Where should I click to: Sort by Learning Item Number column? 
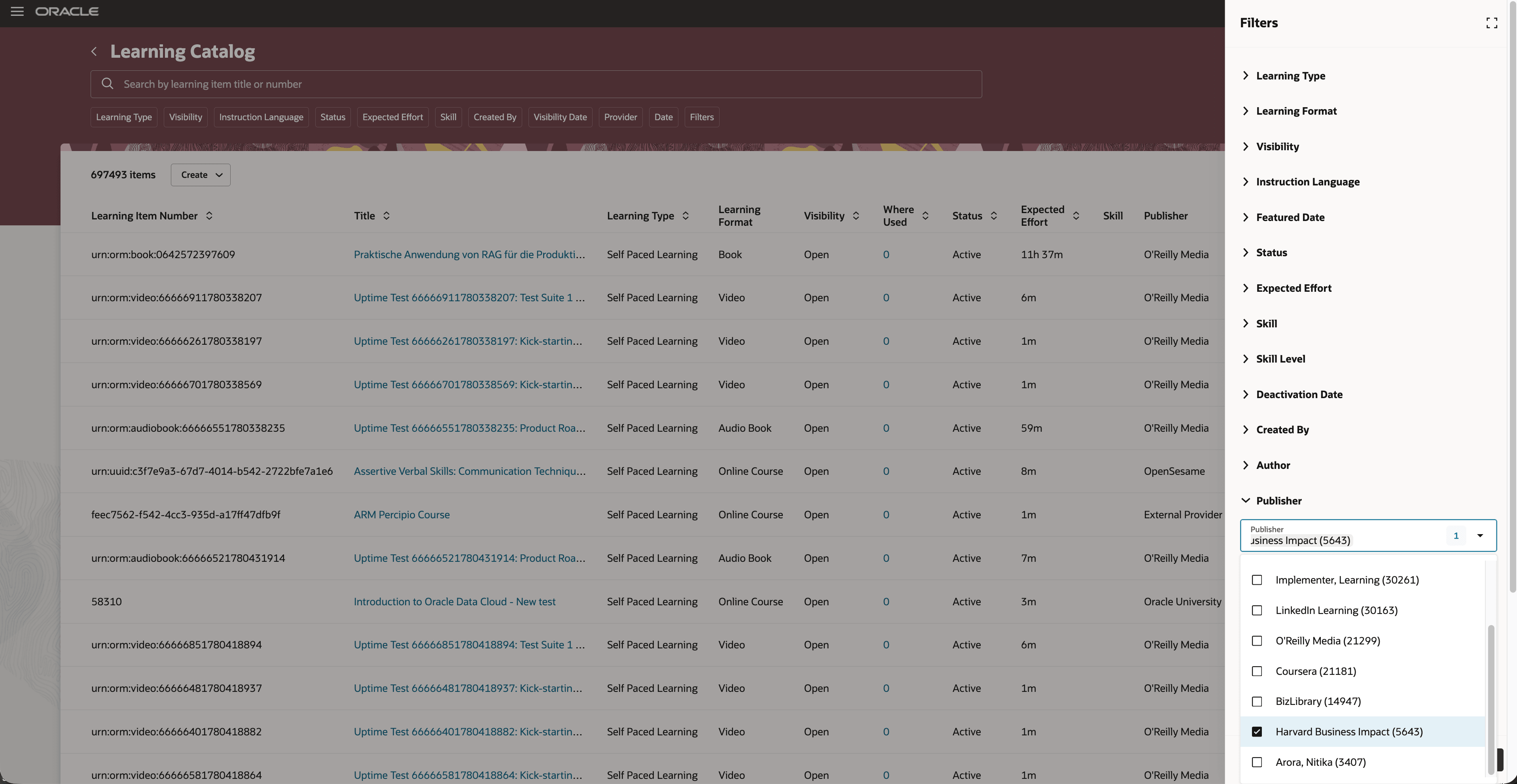(209, 215)
